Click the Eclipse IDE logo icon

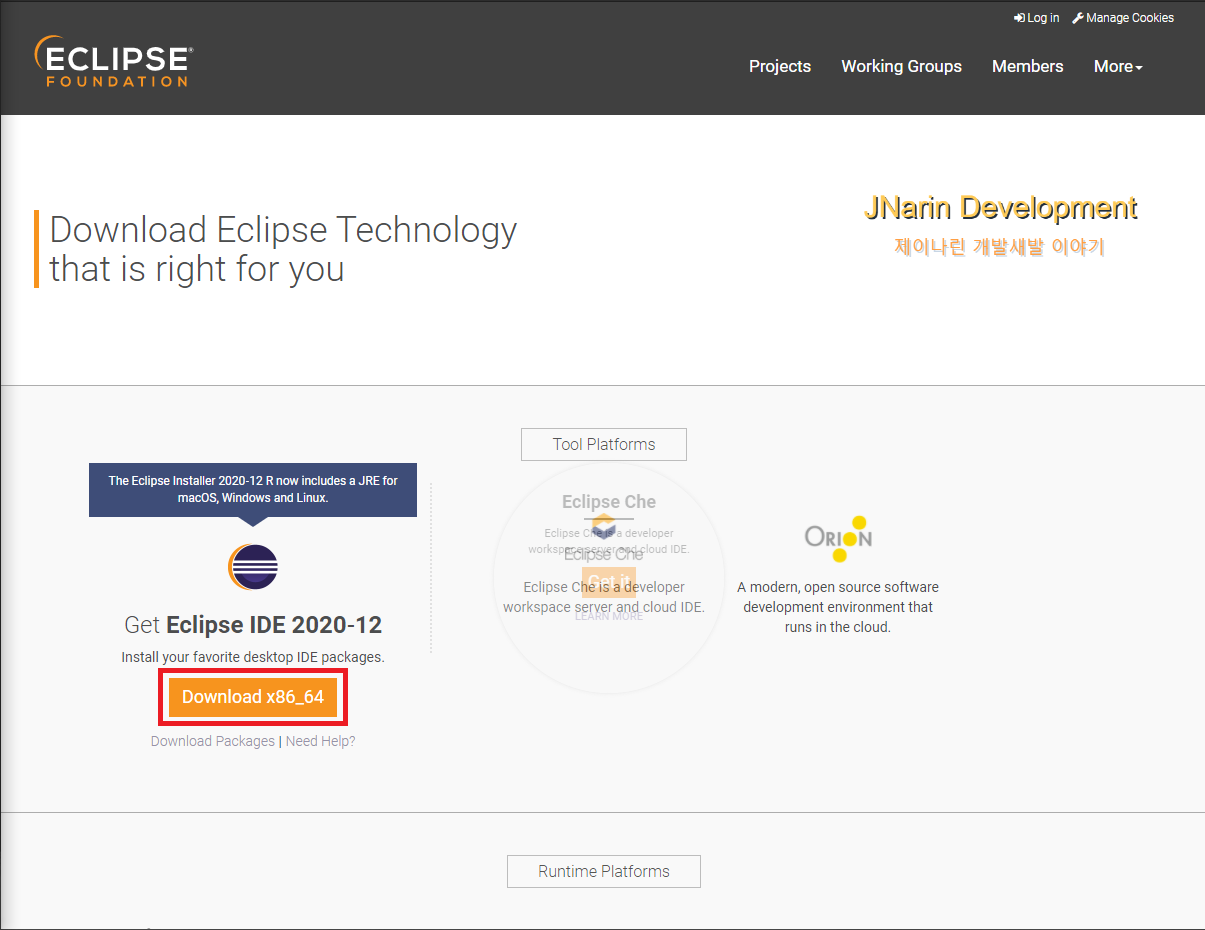[253, 567]
